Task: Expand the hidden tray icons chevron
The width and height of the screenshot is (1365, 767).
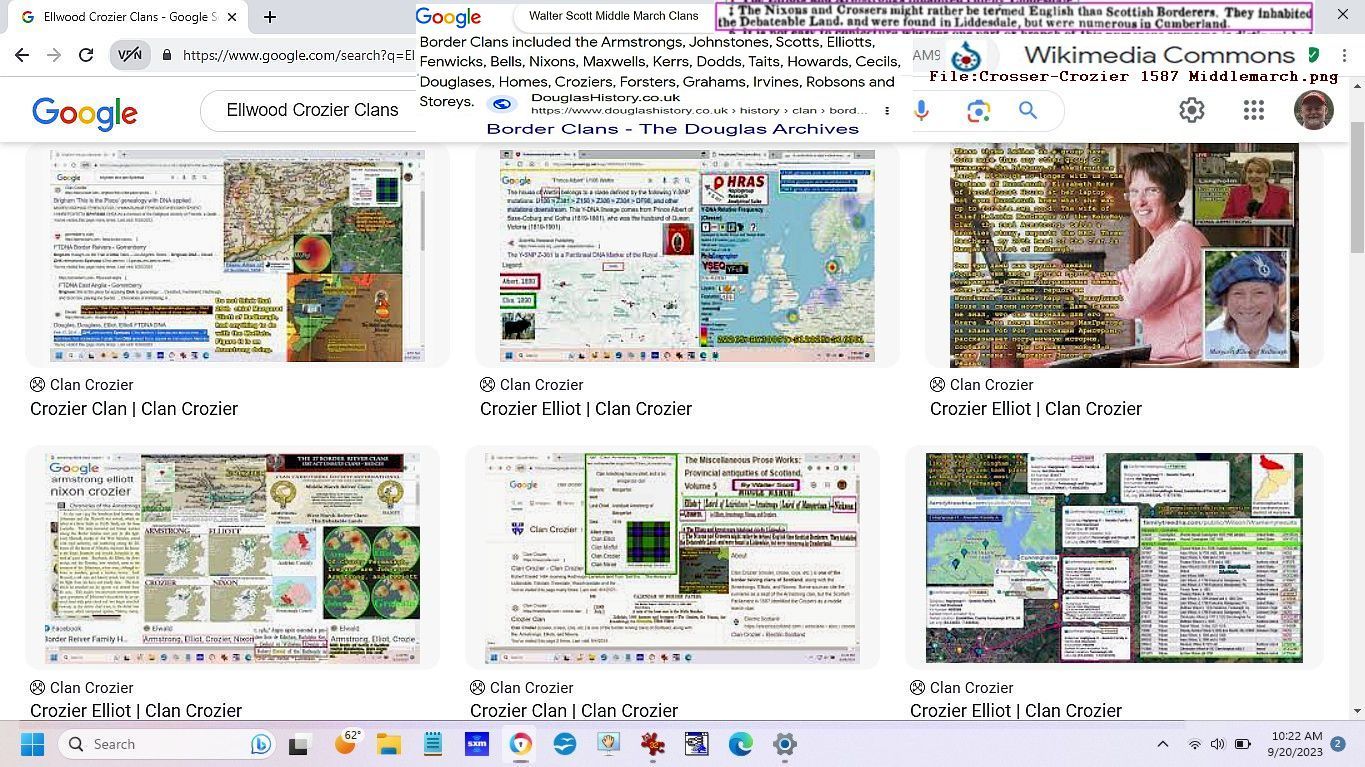Action: pyautogui.click(x=1162, y=744)
